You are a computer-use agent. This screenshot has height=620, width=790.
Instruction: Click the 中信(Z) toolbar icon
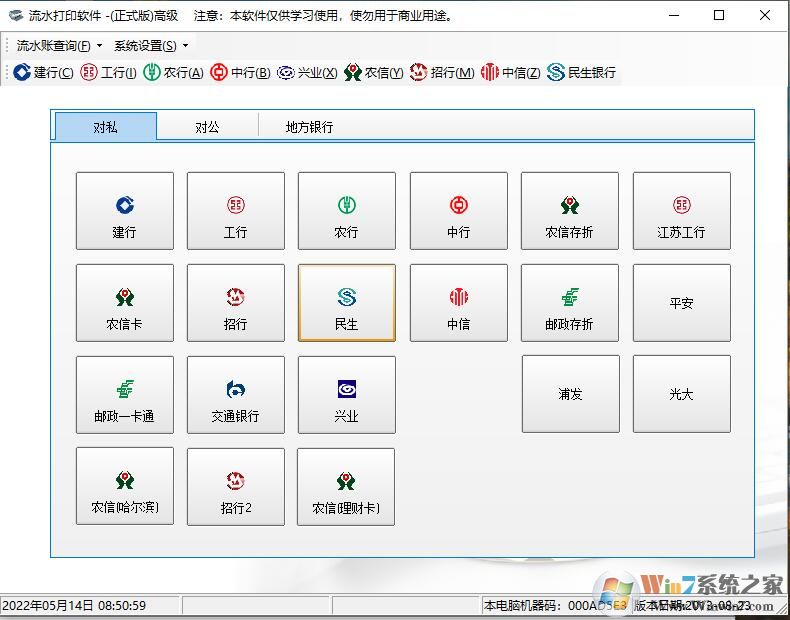[x=510, y=73]
